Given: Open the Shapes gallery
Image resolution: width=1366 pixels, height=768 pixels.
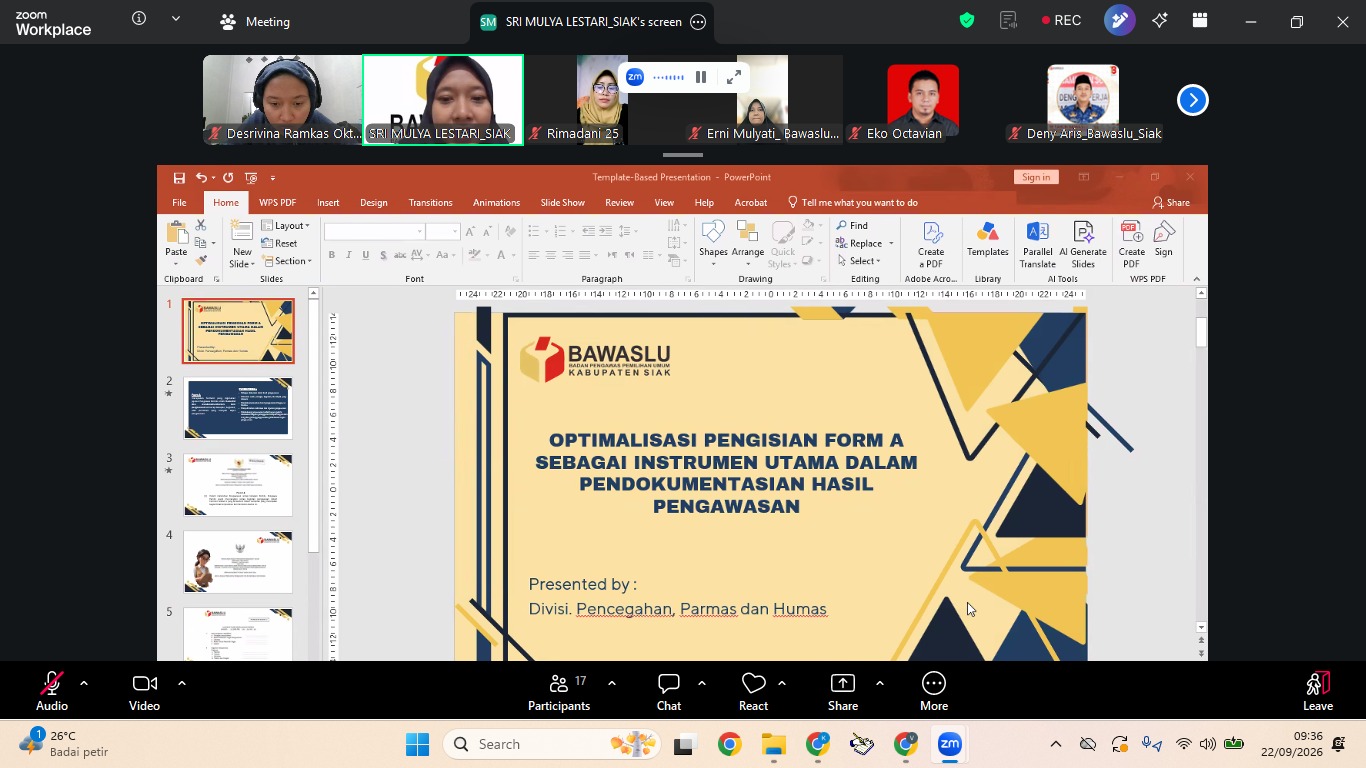Looking at the screenshot, I should 713,240.
